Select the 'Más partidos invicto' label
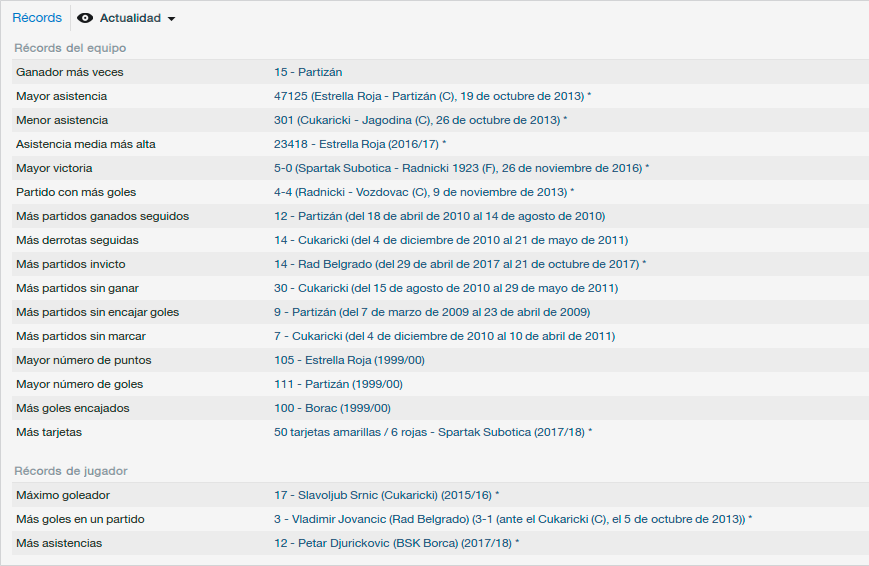Viewport: 869px width, 566px height. [x=71, y=264]
